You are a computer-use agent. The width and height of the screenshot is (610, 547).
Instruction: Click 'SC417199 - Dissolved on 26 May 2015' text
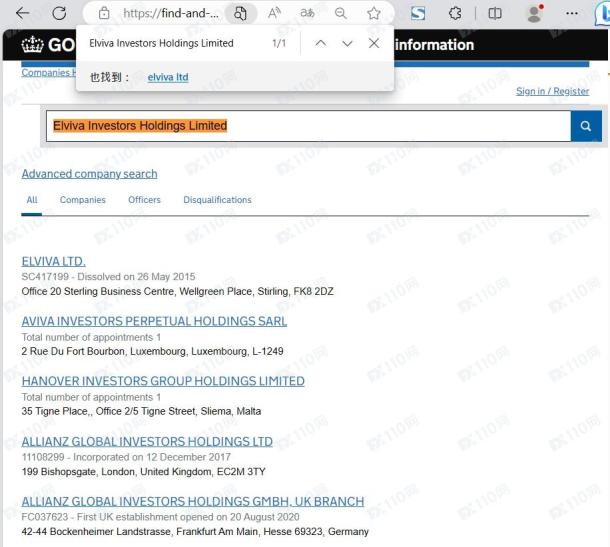click(x=108, y=277)
